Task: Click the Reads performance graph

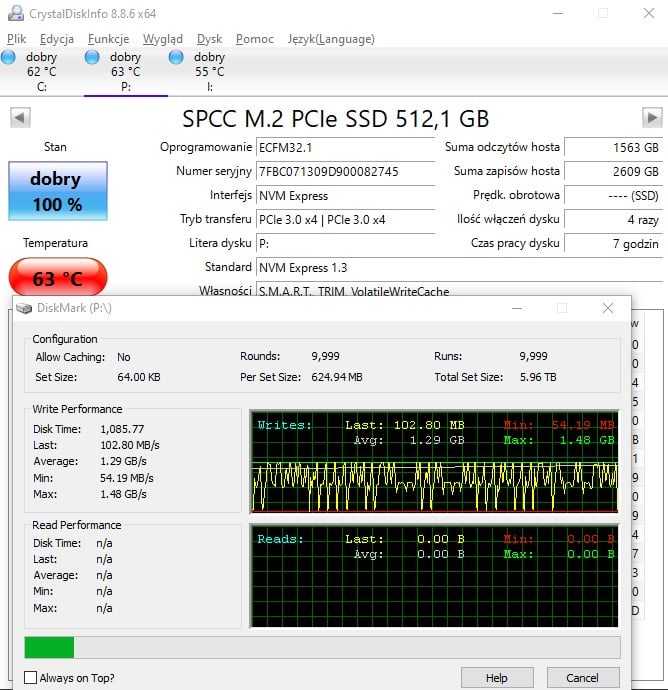Action: [434, 576]
